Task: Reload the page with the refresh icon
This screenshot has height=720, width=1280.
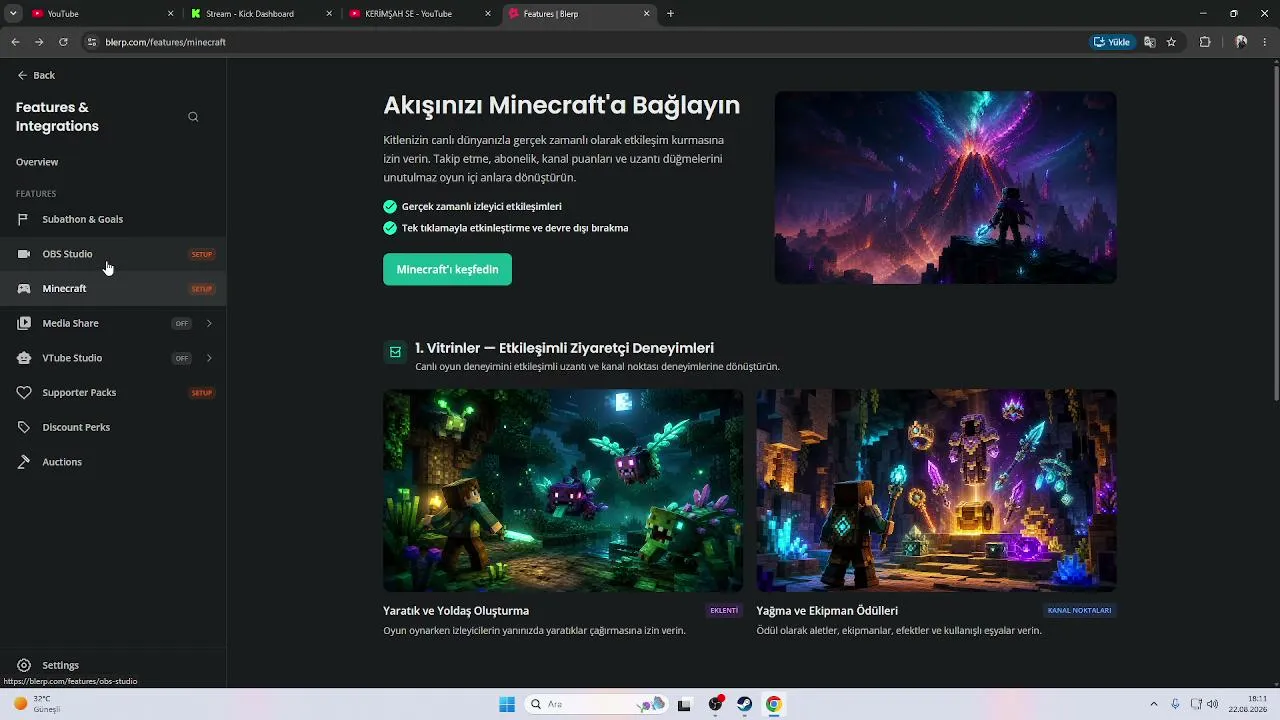Action: click(x=63, y=42)
